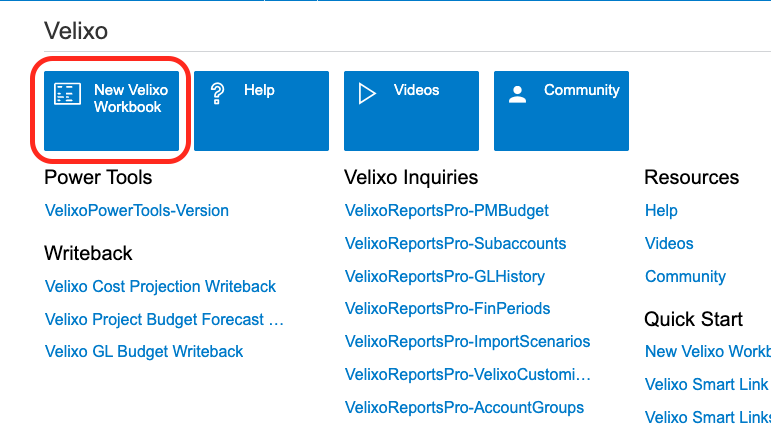Click the question mark icon on Help tile
771x426 pixels.
(217, 93)
